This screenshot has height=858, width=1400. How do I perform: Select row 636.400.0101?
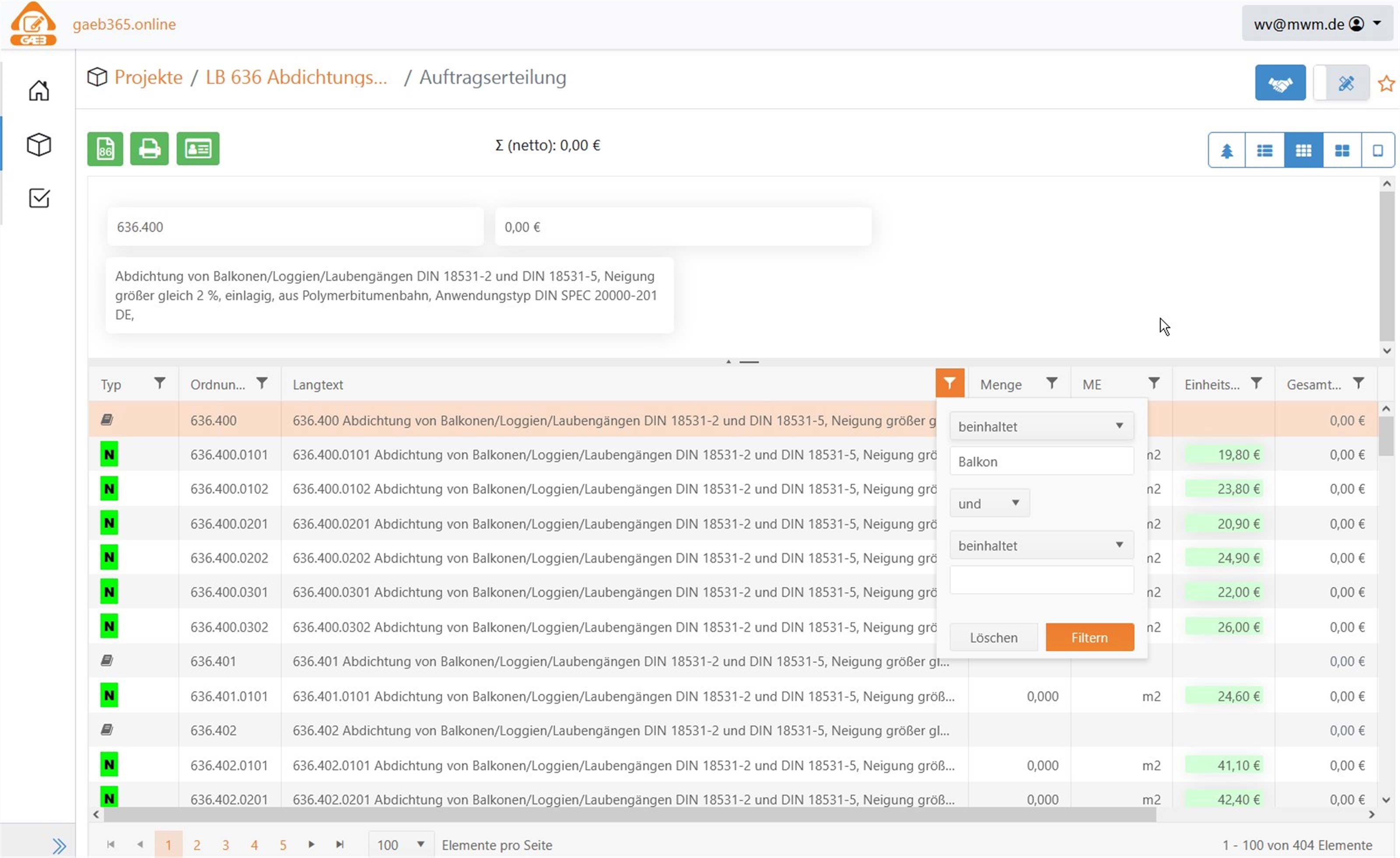(732, 454)
